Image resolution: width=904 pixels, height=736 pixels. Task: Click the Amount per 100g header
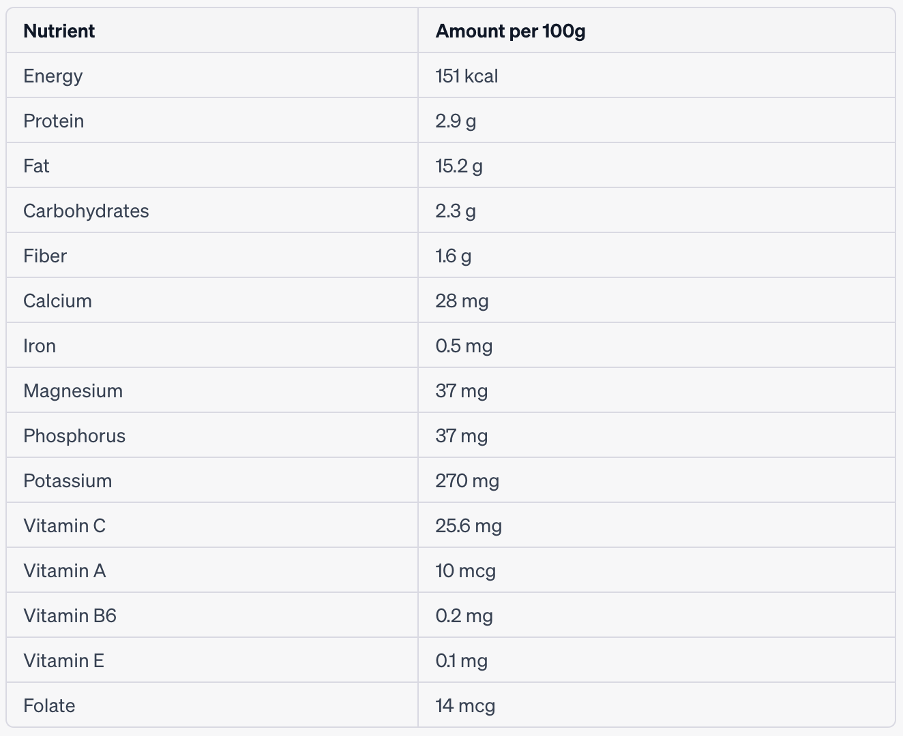tap(510, 31)
